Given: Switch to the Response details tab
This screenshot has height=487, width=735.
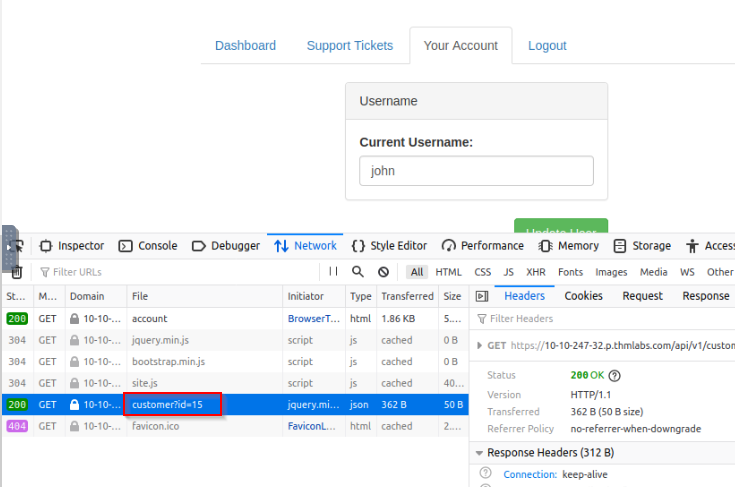Looking at the screenshot, I should coord(705,296).
